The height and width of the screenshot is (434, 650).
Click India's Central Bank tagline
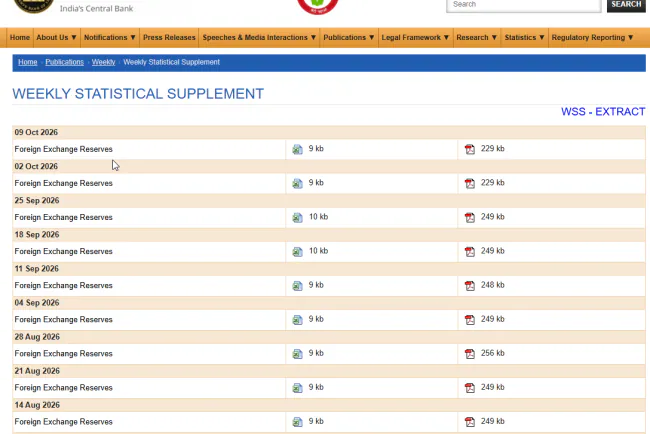click(x=97, y=8)
